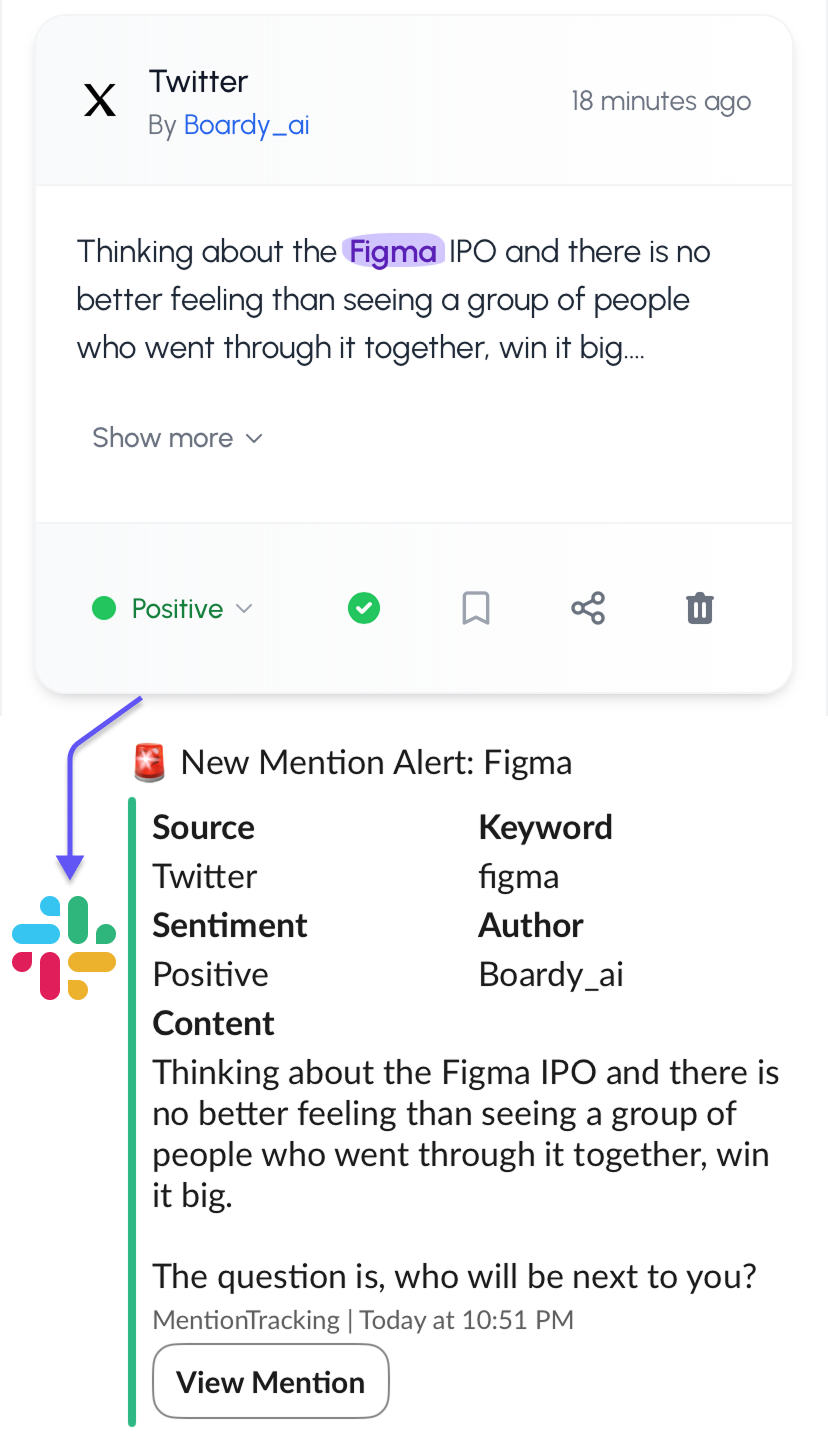Select the highlighted Figma keyword
828x1450 pixels.
coord(394,252)
